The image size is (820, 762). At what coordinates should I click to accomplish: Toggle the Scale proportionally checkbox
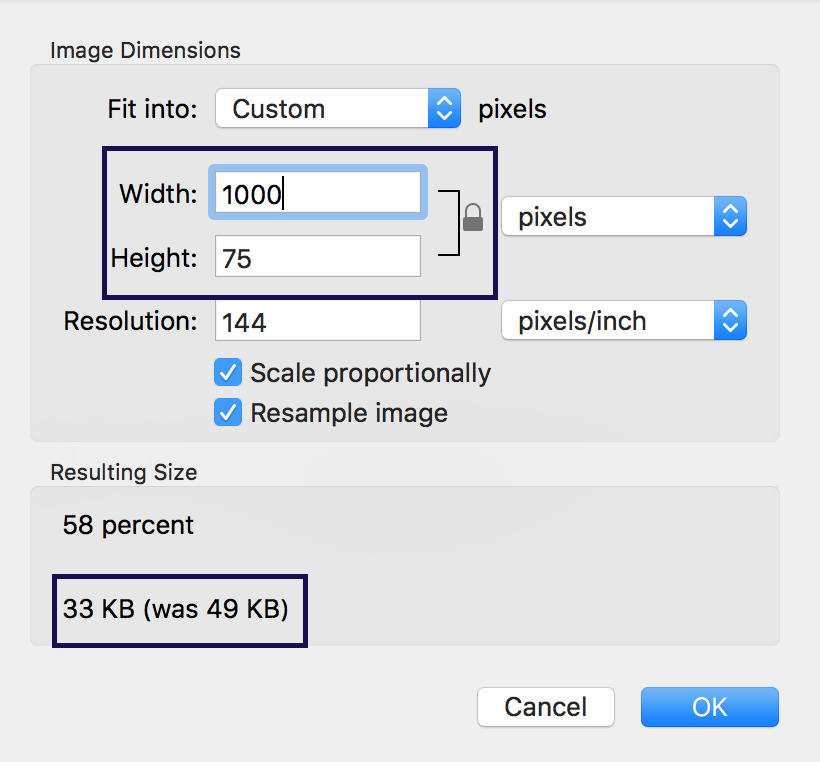tap(228, 374)
